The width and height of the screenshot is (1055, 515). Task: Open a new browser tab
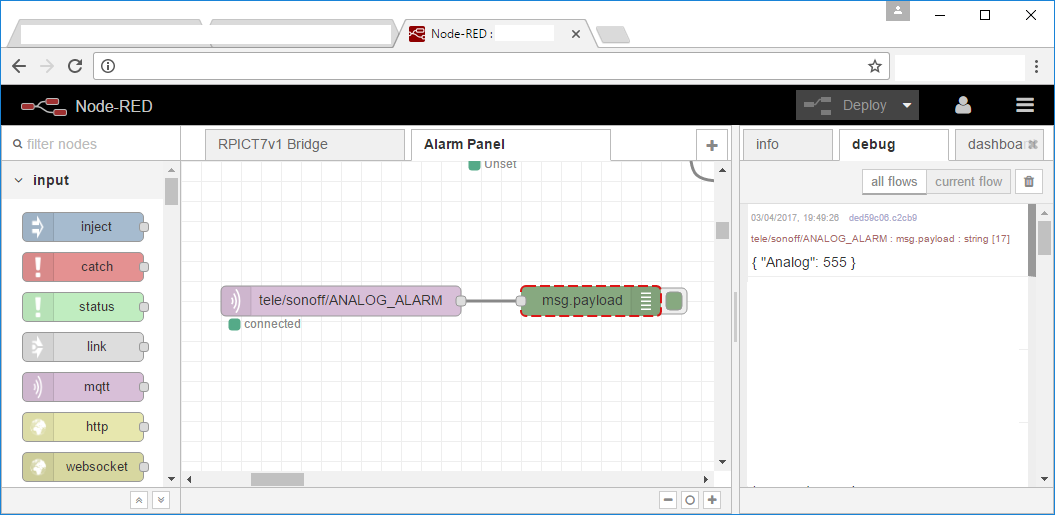click(613, 35)
